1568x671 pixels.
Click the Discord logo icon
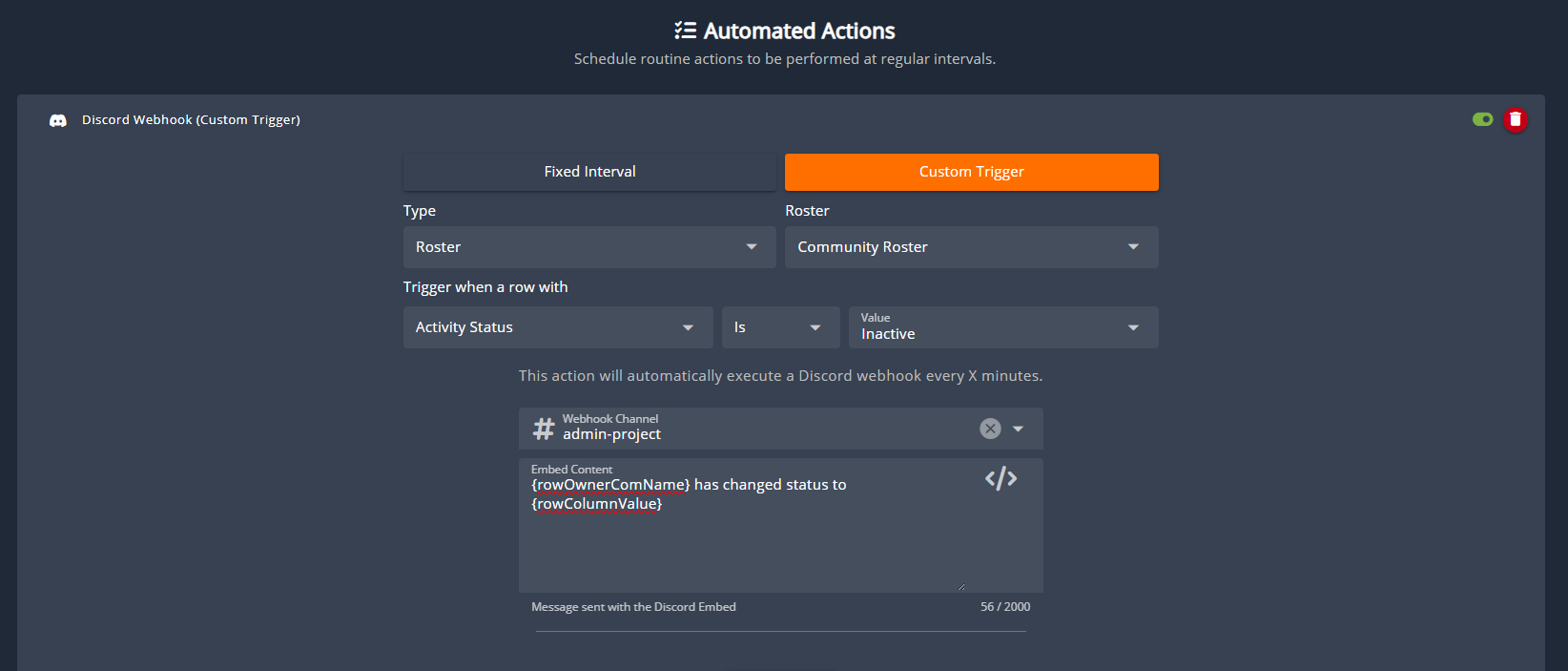[x=58, y=120]
